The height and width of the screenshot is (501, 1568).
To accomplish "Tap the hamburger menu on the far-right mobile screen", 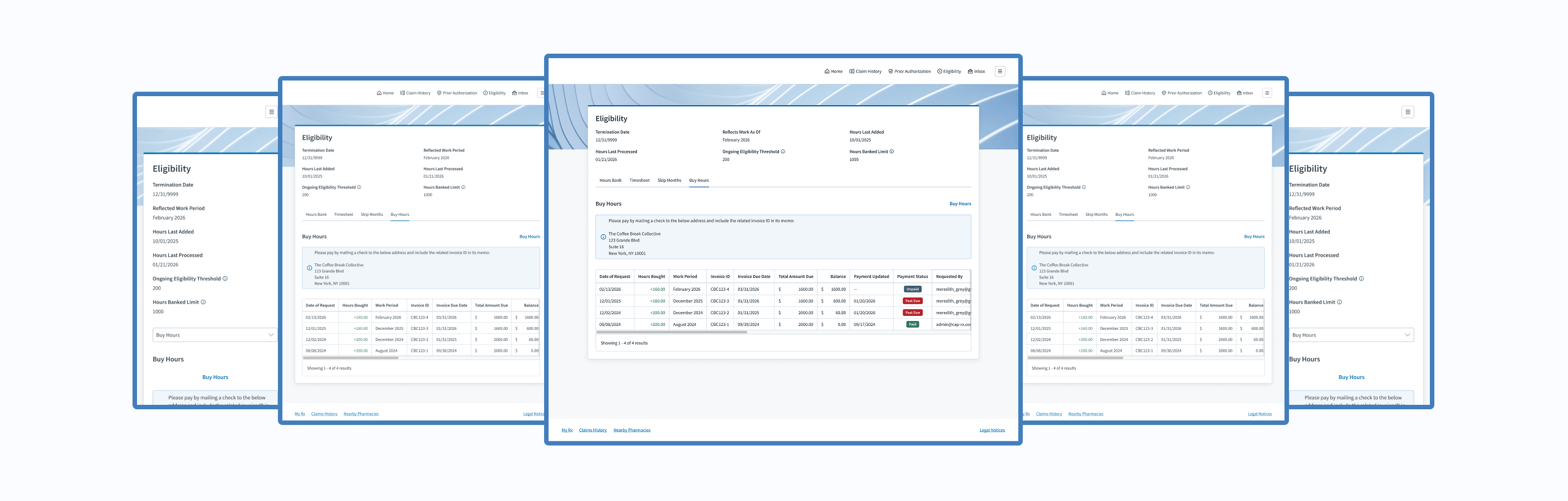I will [x=1408, y=112].
